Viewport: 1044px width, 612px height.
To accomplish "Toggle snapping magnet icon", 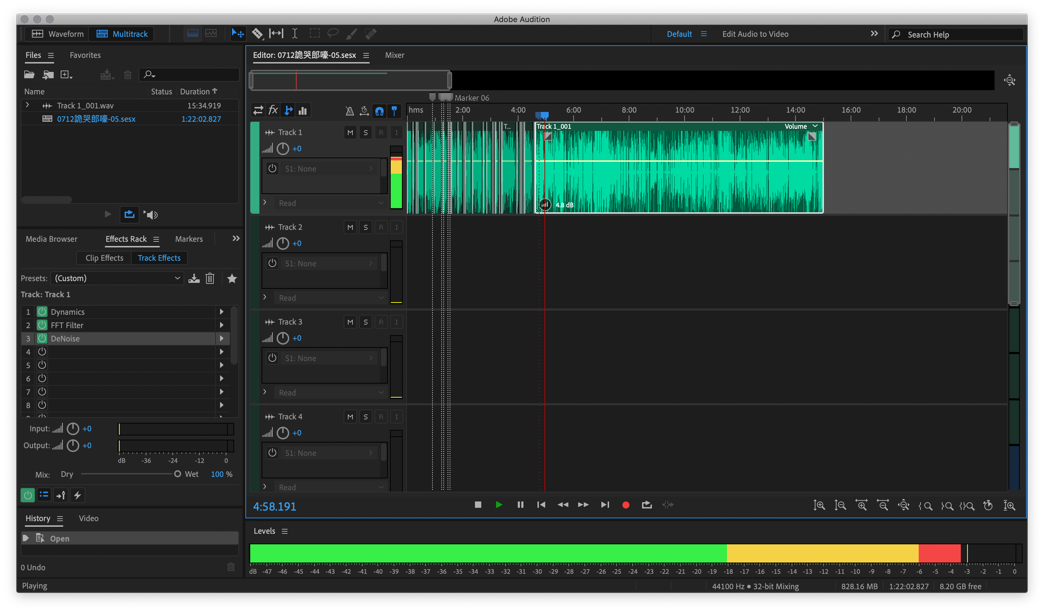I will tap(379, 111).
